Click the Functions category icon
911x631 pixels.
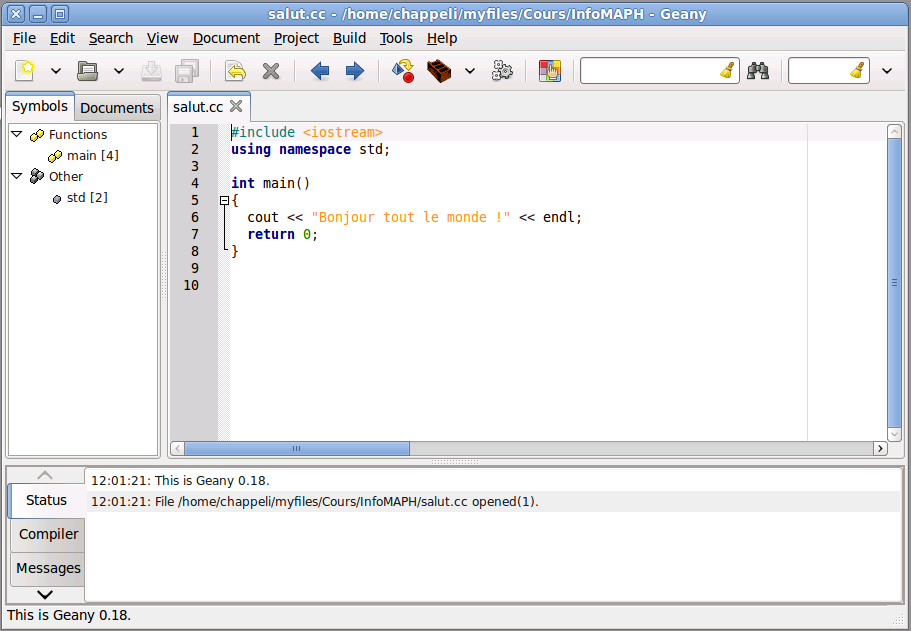pyautogui.click(x=37, y=135)
